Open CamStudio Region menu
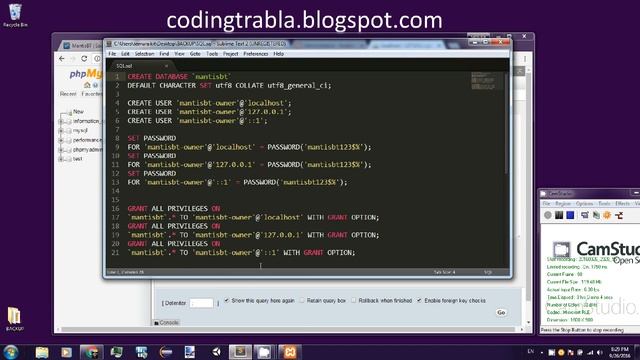640x360 pixels. coord(563,204)
